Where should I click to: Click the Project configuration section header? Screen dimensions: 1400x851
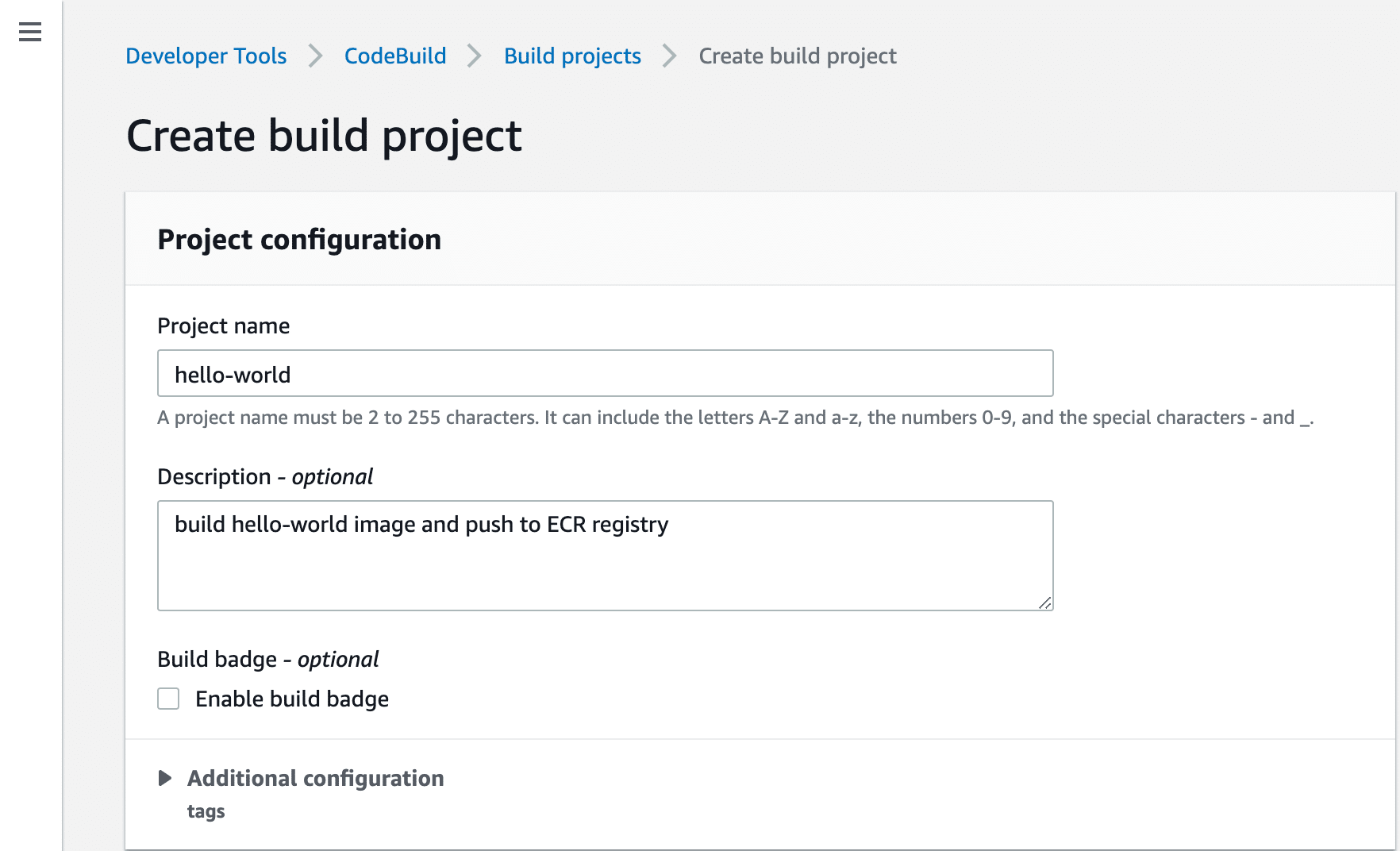point(299,240)
